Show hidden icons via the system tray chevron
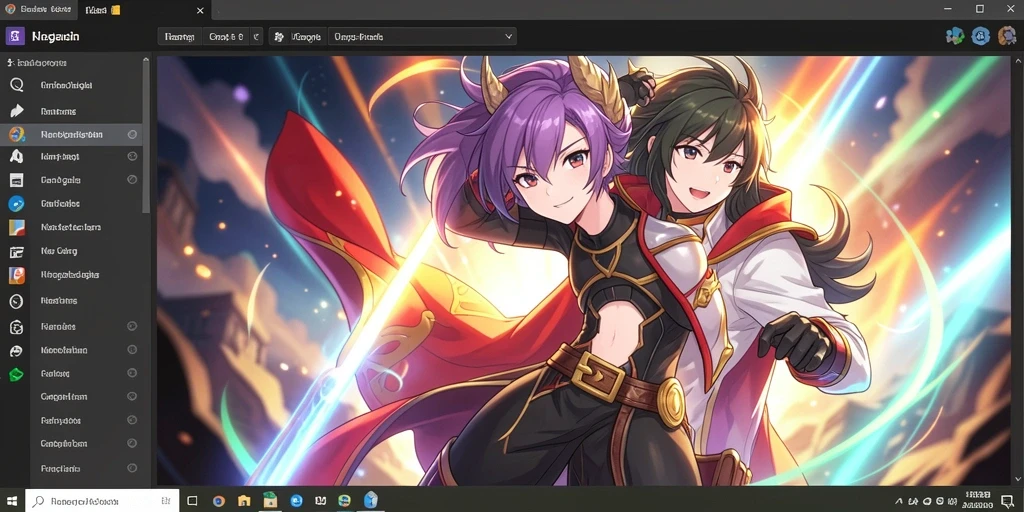Screen dimensions: 1024x512 (899, 501)
